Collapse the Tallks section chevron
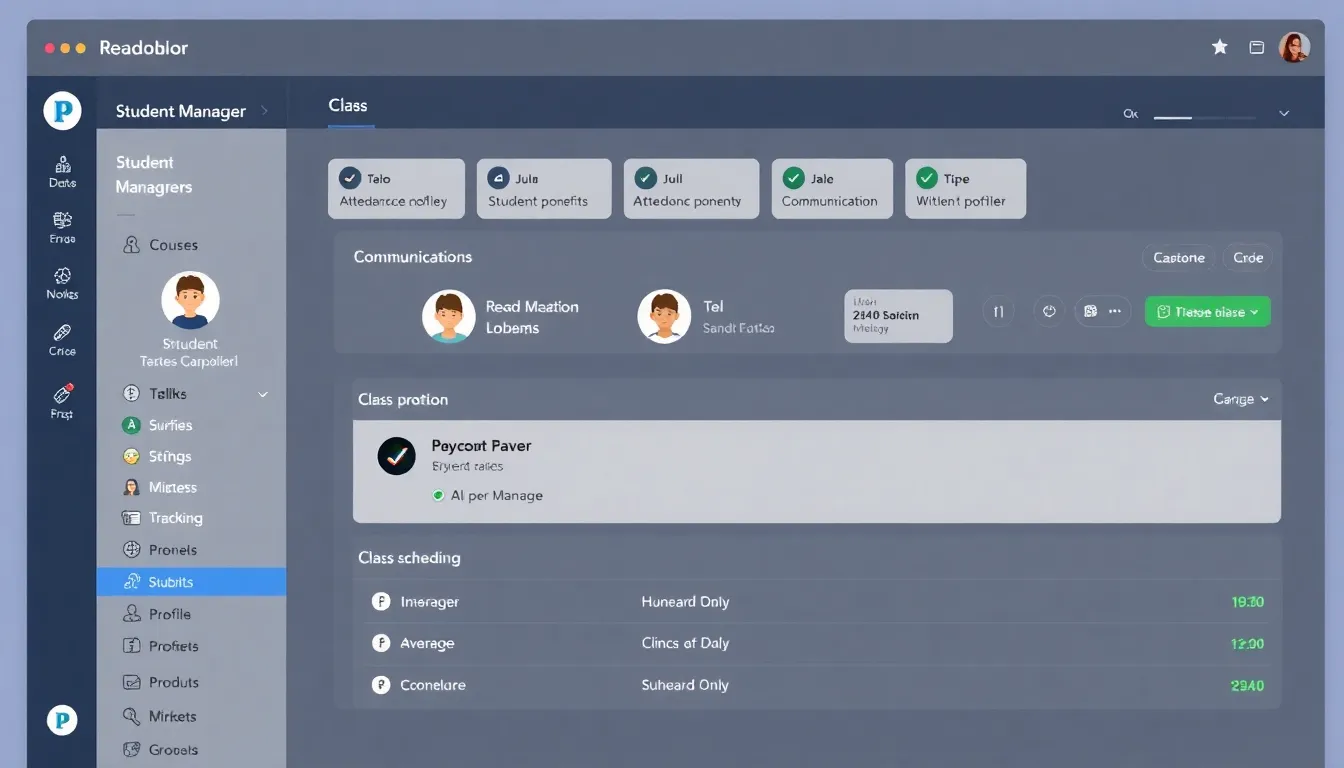Image resolution: width=1344 pixels, height=768 pixels. pyautogui.click(x=263, y=393)
